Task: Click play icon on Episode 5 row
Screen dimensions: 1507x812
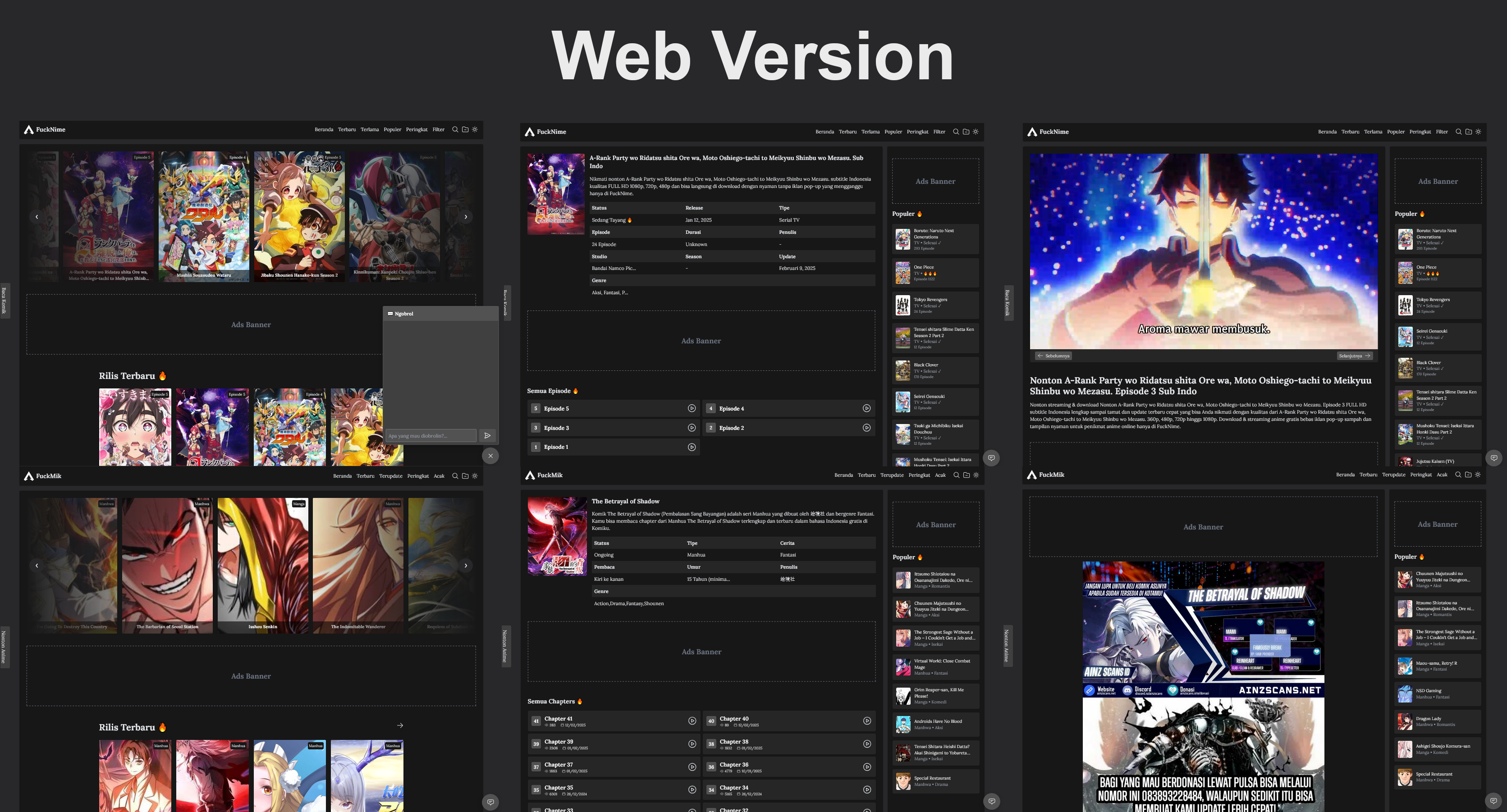Action: [x=692, y=409]
